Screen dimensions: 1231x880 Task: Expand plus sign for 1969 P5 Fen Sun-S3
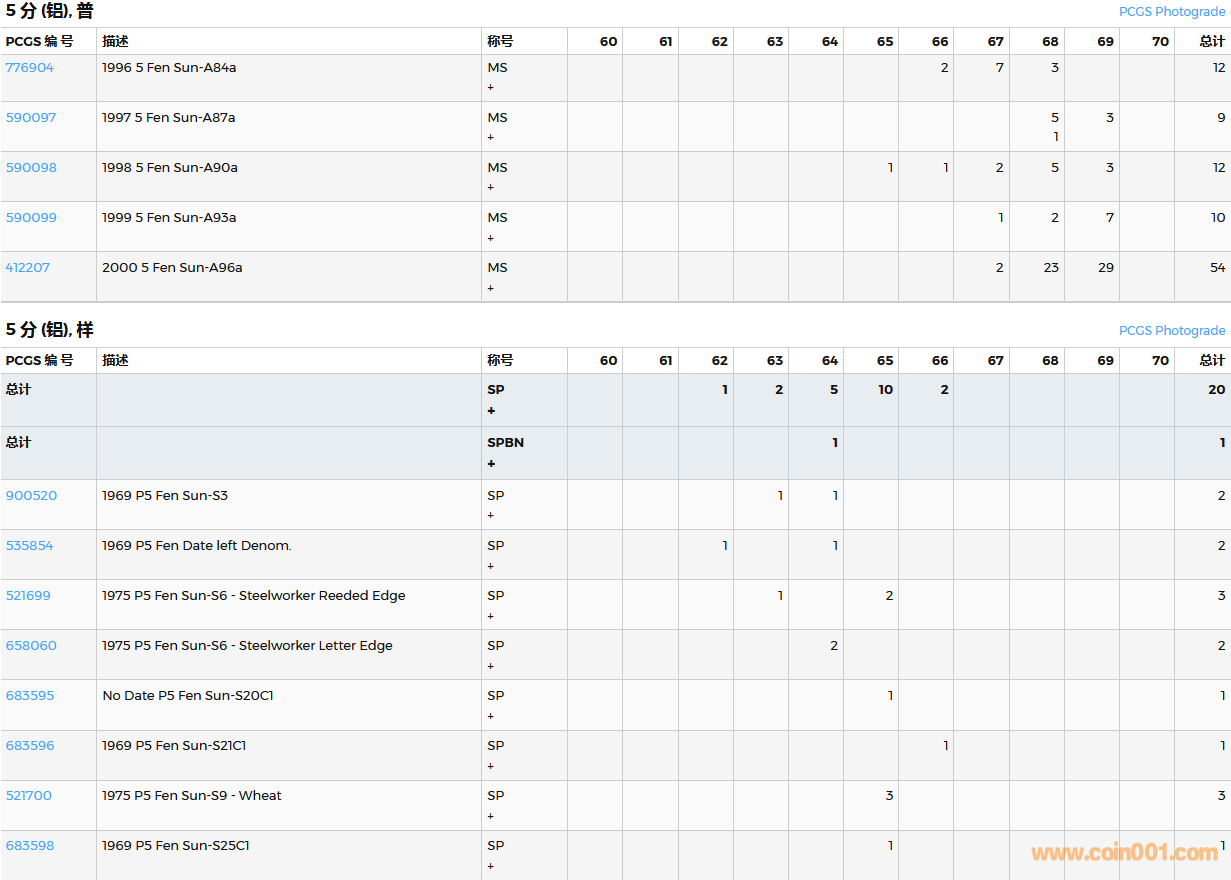pos(491,516)
